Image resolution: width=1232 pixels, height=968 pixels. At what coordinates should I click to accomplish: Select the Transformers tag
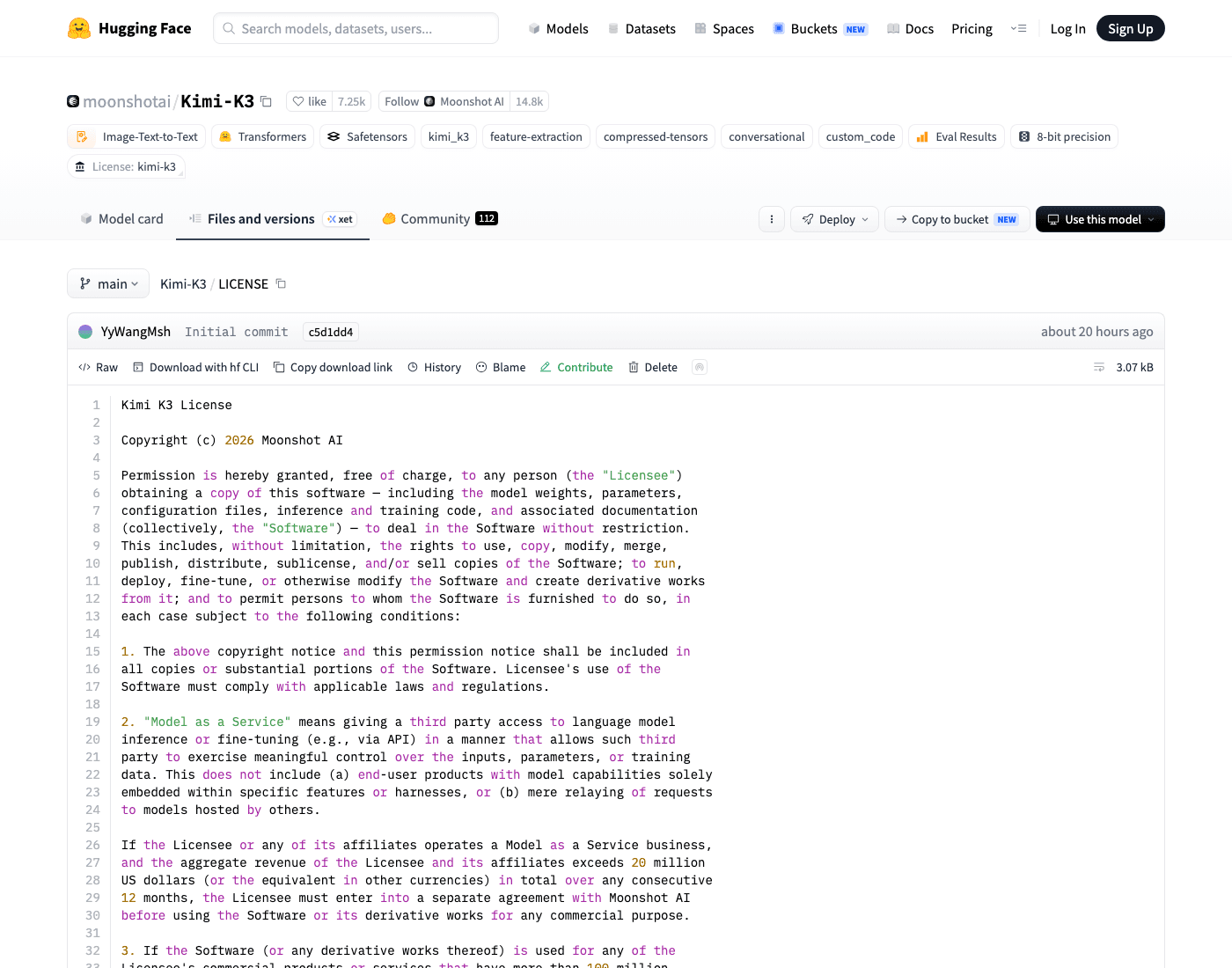(262, 136)
